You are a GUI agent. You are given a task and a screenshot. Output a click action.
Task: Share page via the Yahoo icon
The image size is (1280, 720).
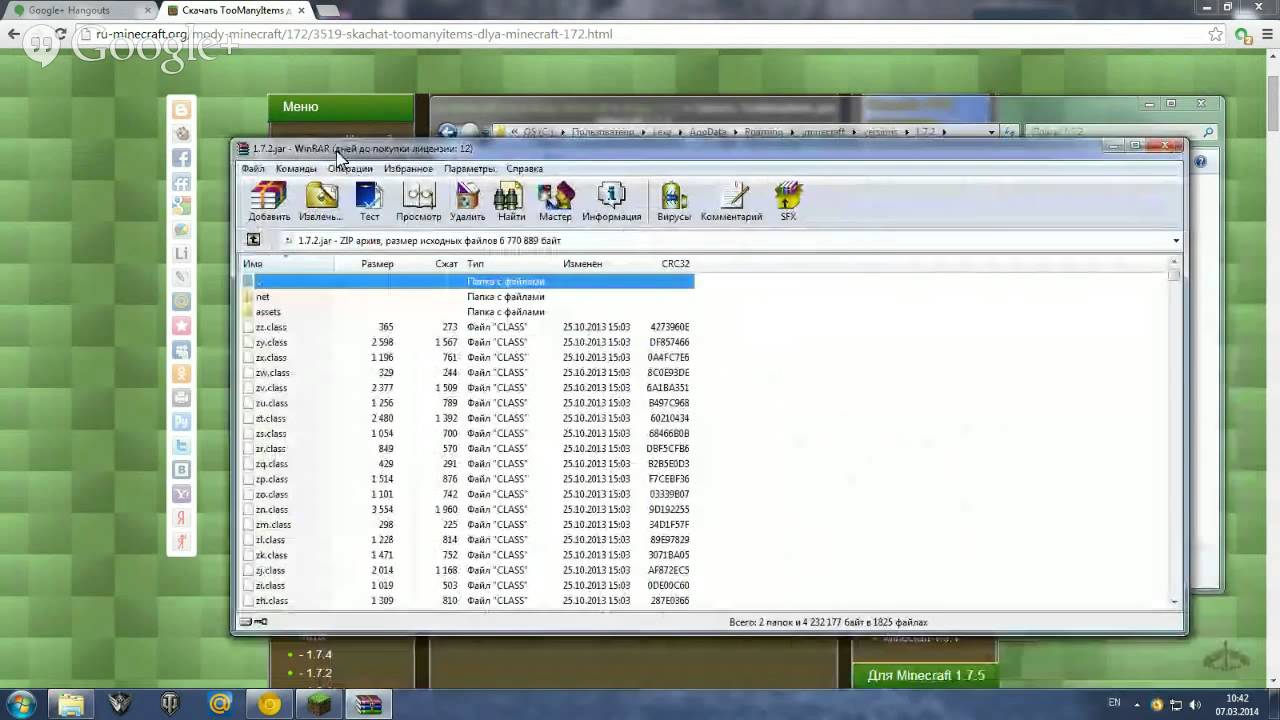coord(182,494)
